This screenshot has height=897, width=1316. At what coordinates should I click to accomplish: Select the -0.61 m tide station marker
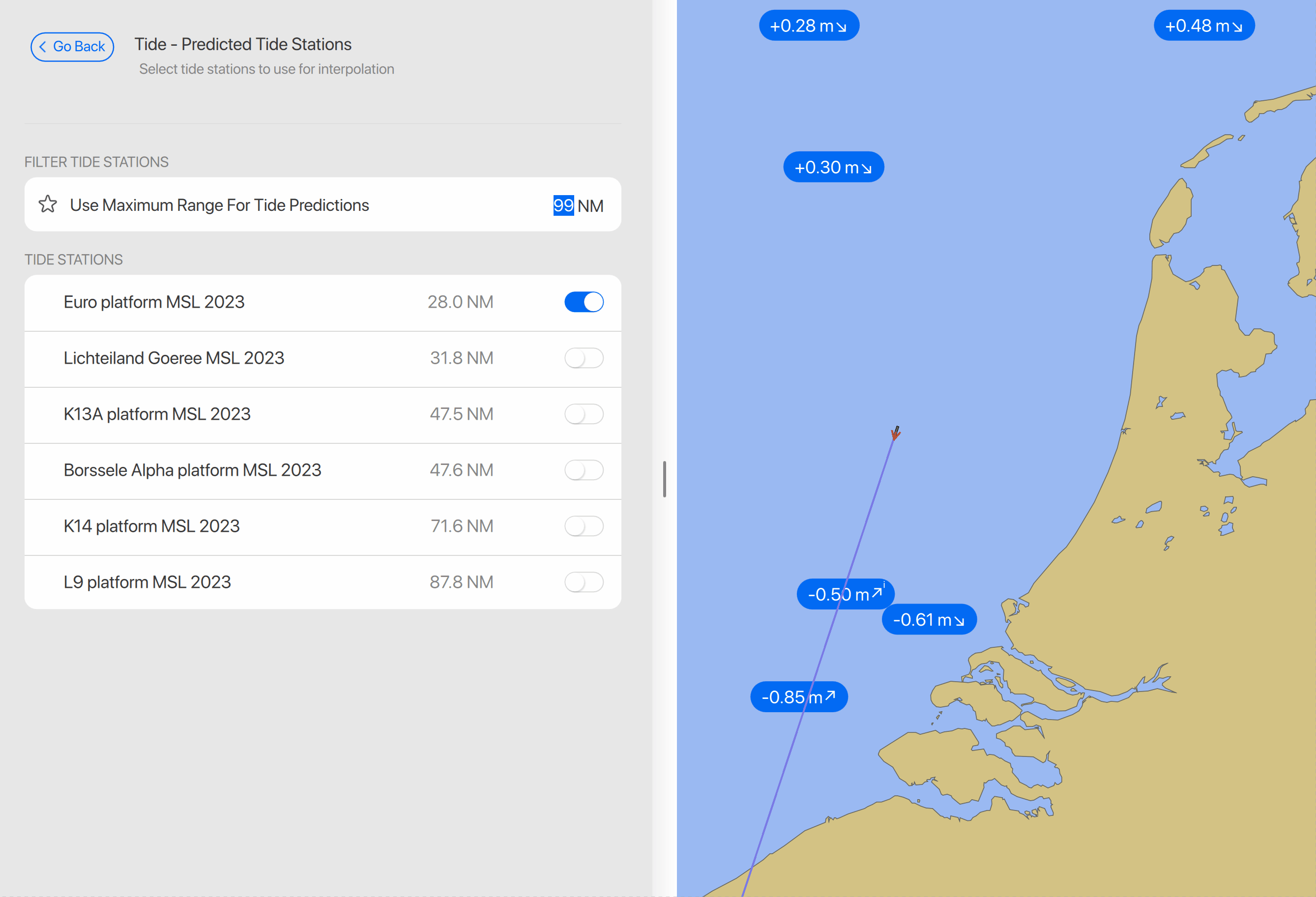(x=929, y=619)
